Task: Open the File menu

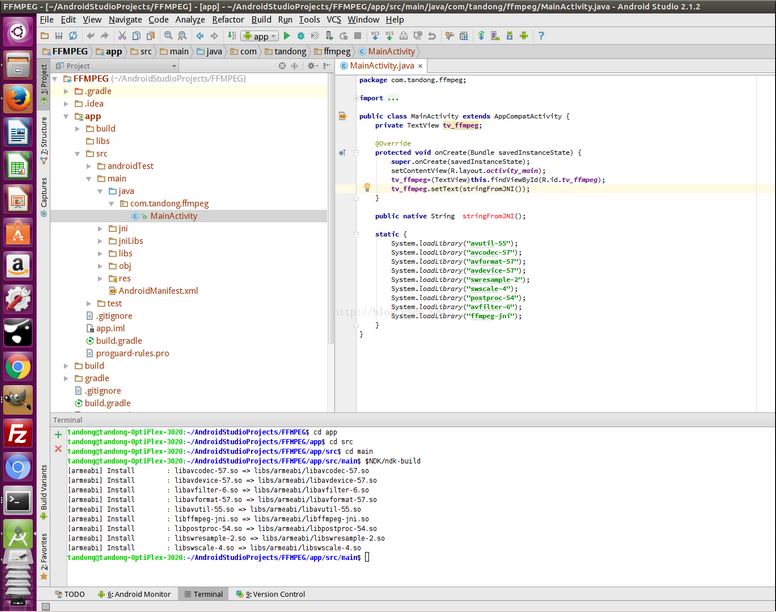Action: (x=47, y=20)
